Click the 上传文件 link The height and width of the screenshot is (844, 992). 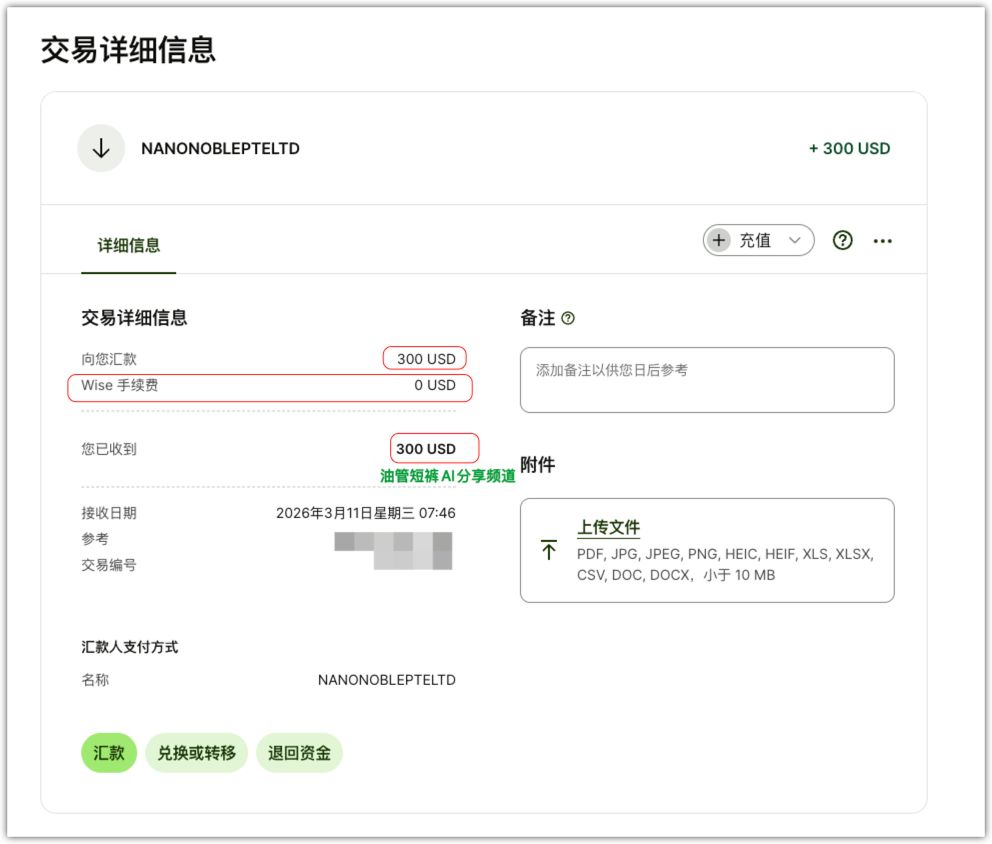click(x=608, y=527)
